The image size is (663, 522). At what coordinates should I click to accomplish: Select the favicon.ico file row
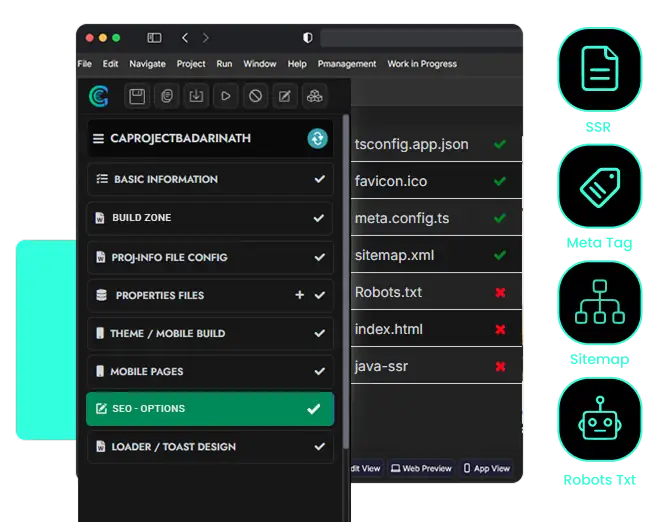436,181
